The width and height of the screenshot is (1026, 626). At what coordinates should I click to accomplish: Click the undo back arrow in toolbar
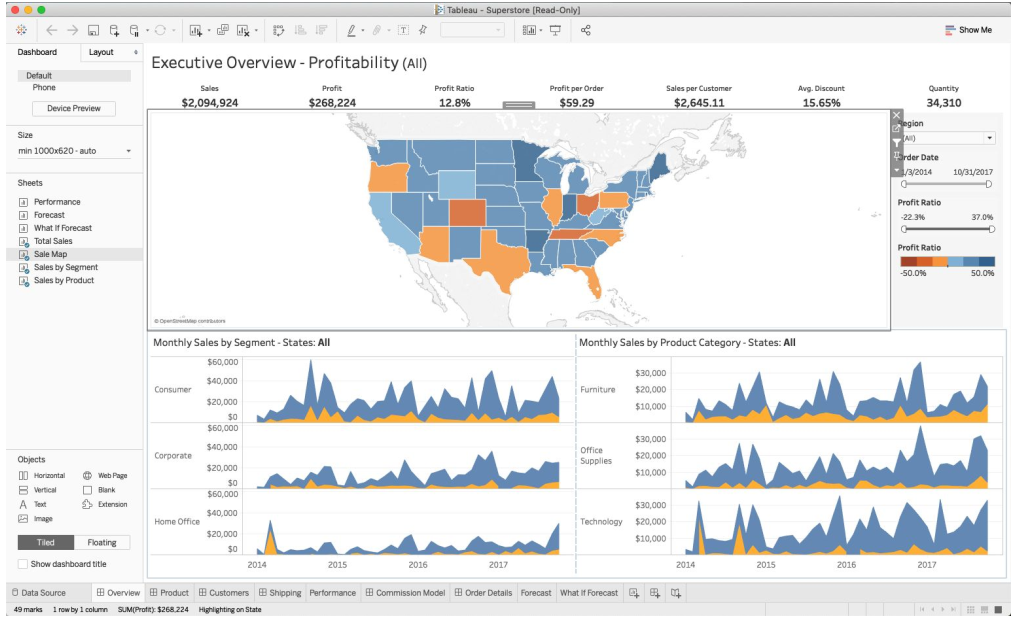(x=52, y=30)
